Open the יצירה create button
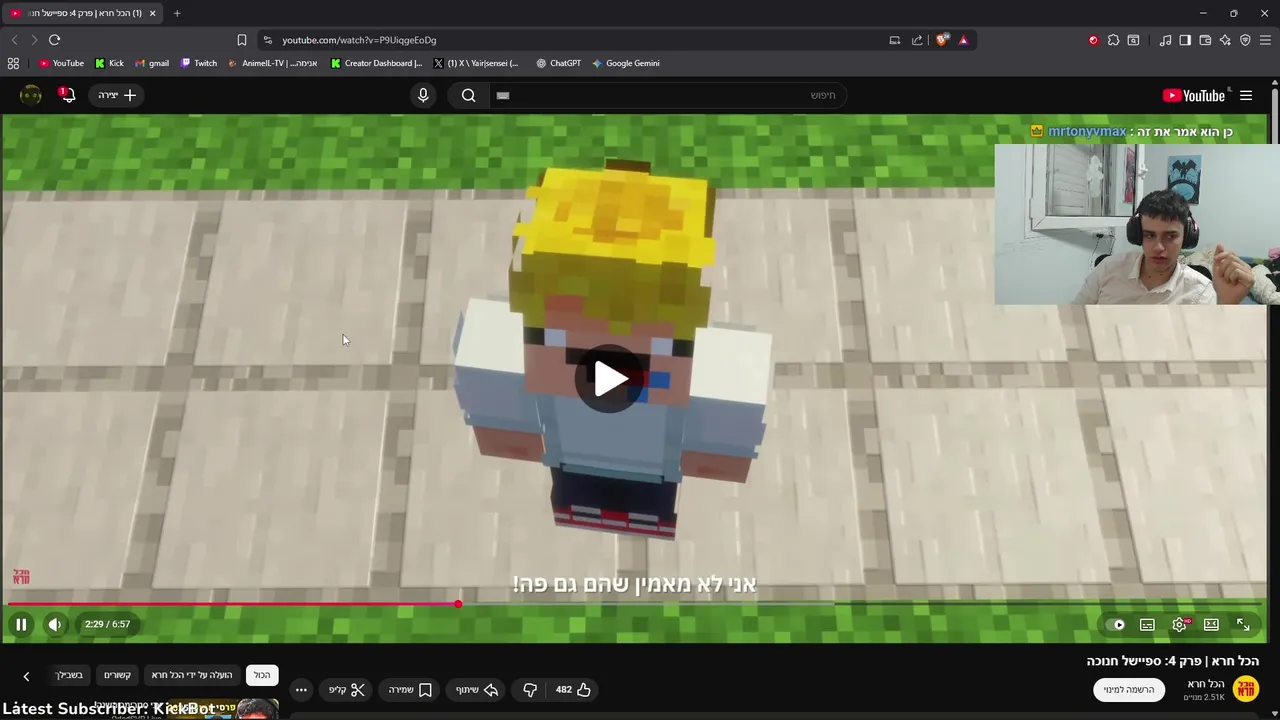Image resolution: width=1280 pixels, height=720 pixels. 117,95
